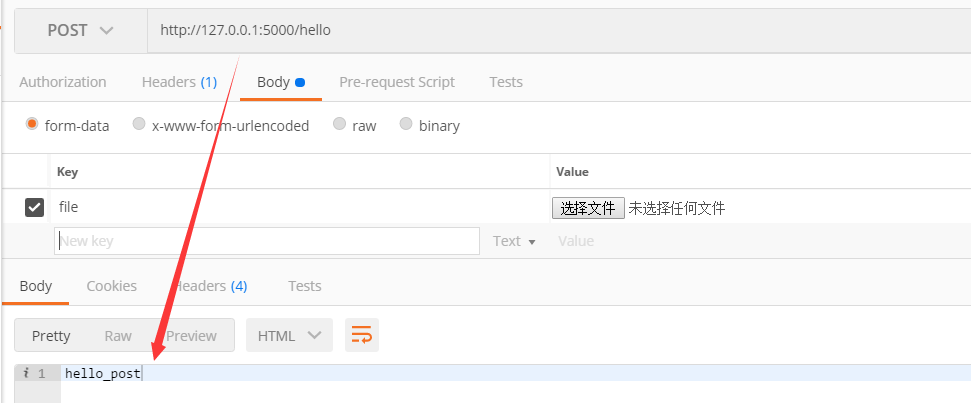Image resolution: width=971 pixels, height=403 pixels.
Task: Choose the binary body type
Action: tap(406, 125)
